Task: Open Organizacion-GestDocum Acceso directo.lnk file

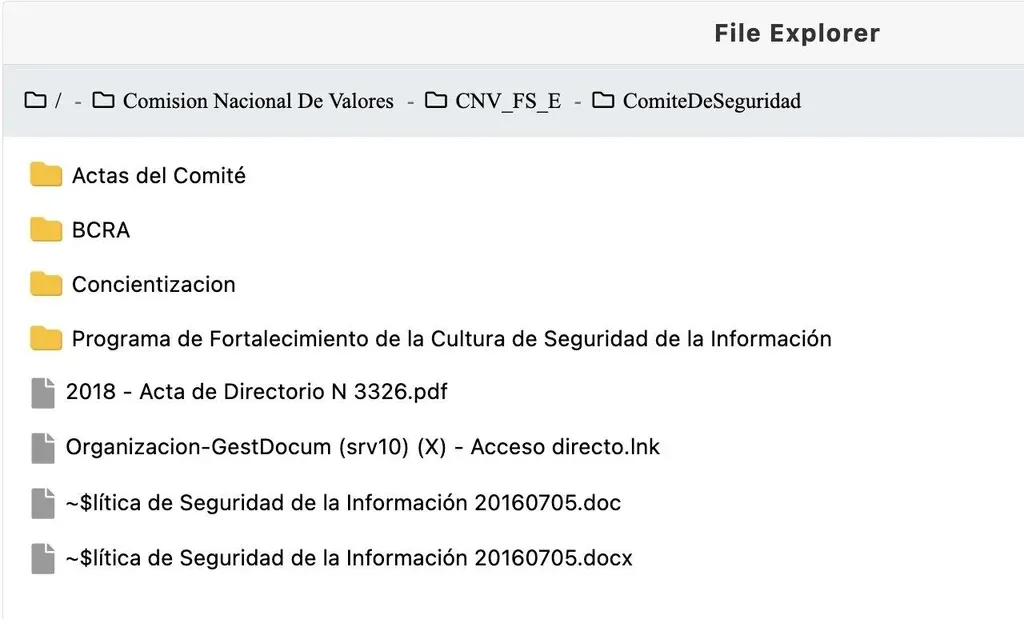Action: [x=363, y=447]
